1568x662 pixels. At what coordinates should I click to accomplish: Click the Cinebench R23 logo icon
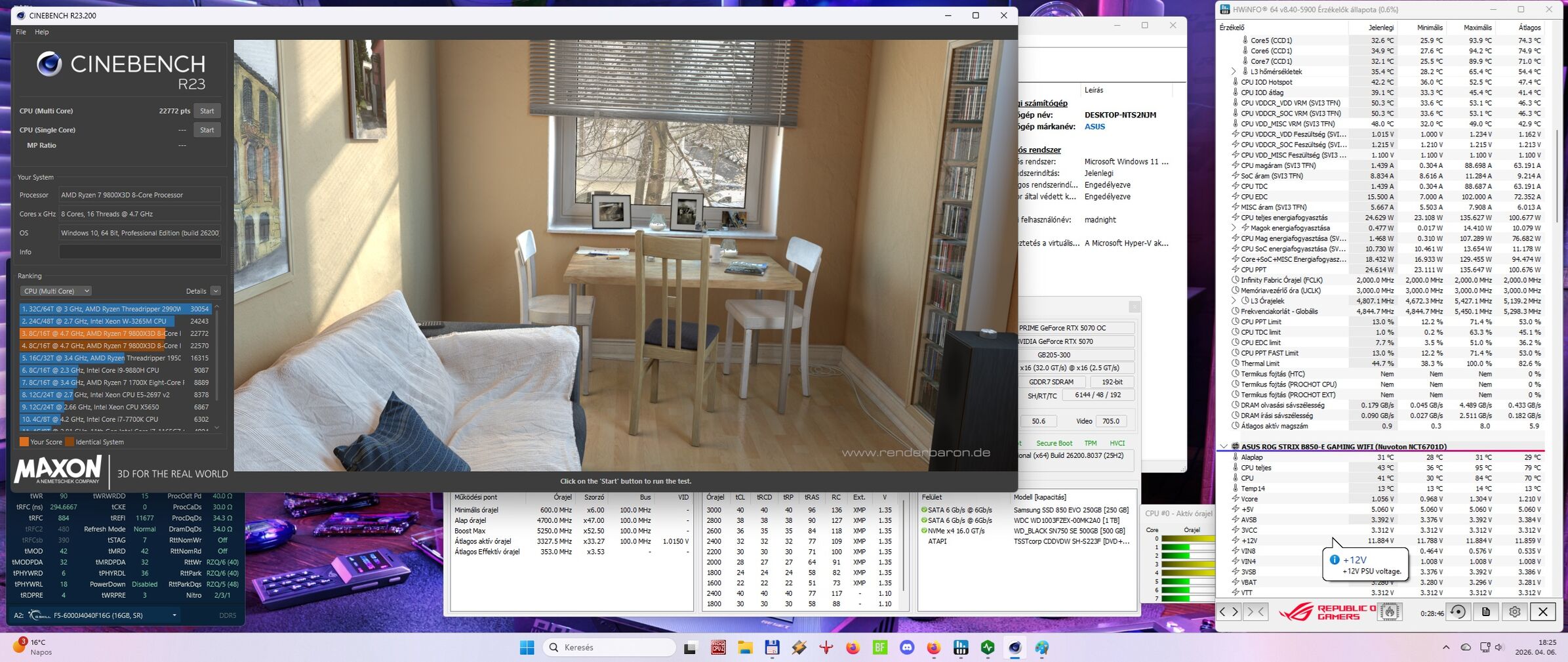click(49, 64)
